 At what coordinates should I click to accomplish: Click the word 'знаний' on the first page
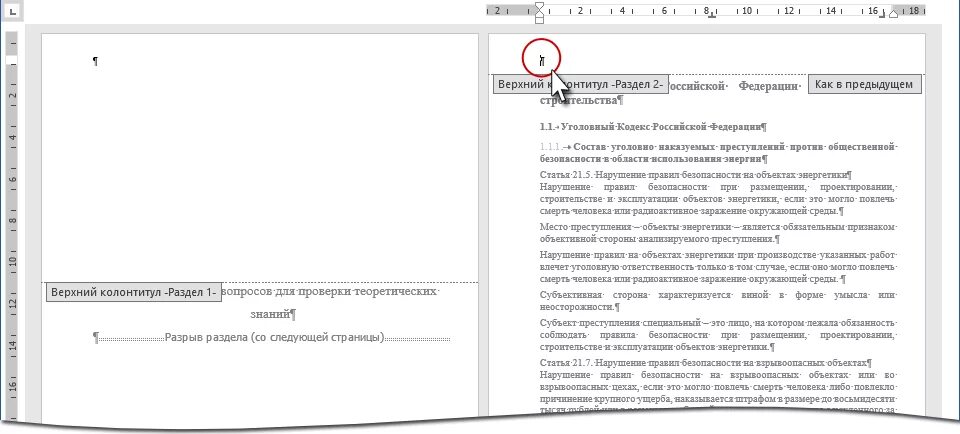coord(270,315)
